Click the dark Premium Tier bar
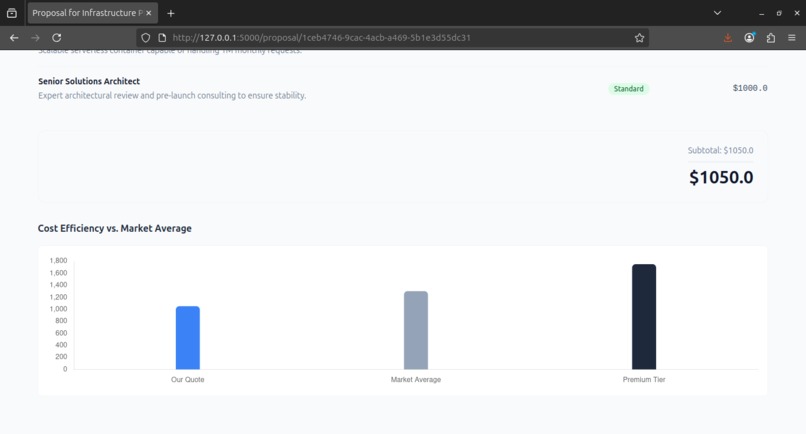Screen dimensions: 806x434 click(x=644, y=317)
